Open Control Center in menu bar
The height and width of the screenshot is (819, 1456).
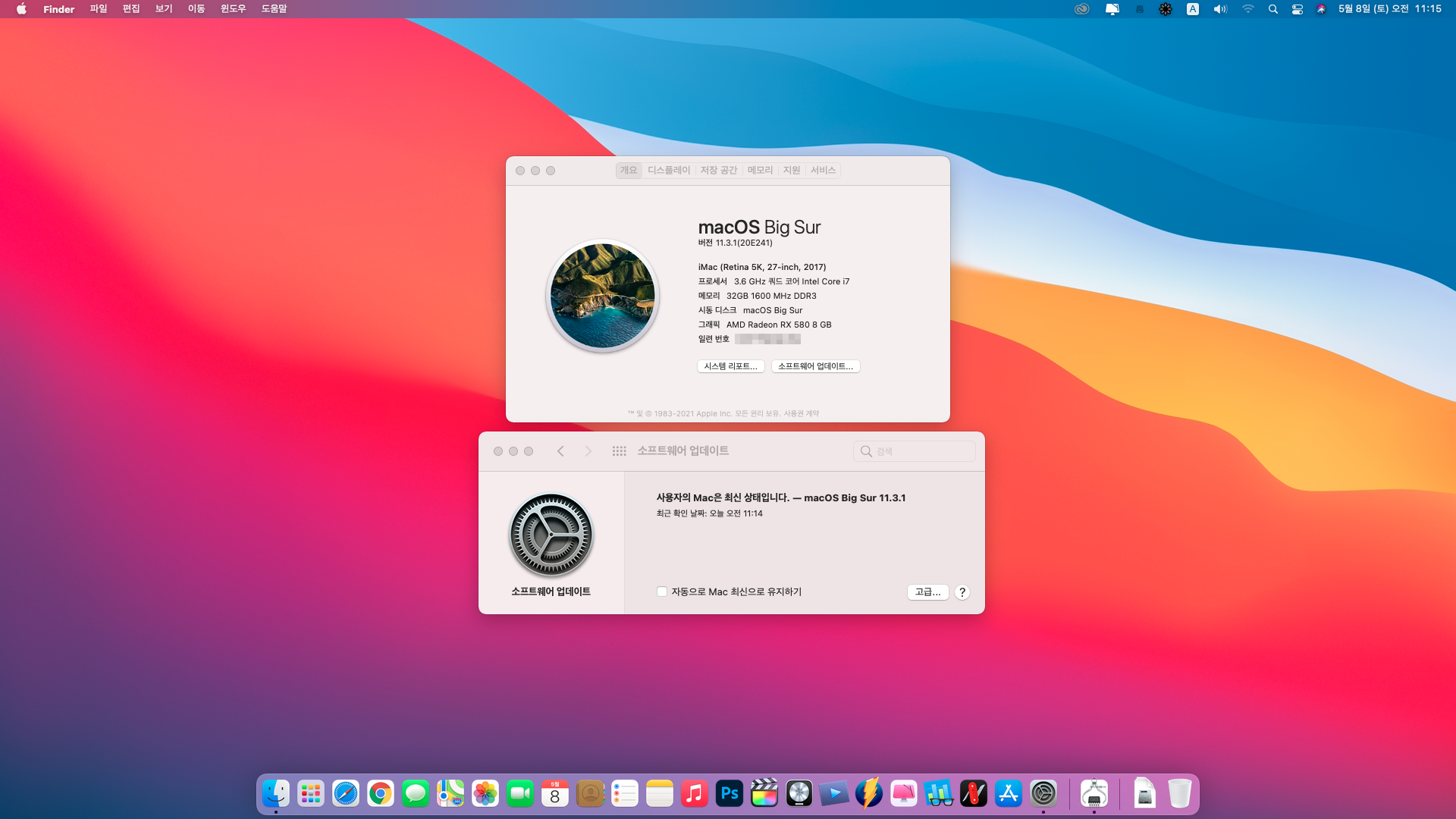click(x=1298, y=9)
